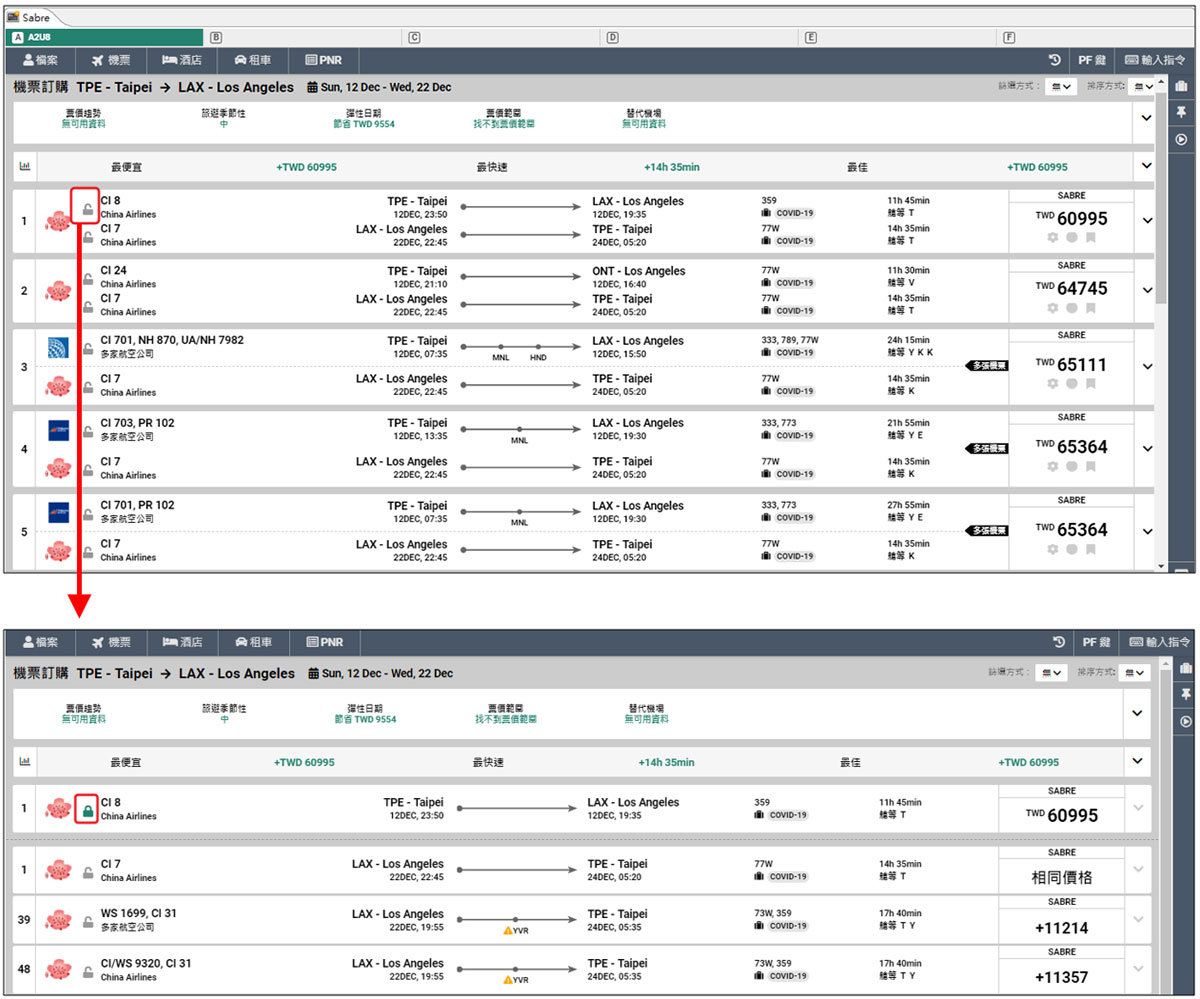
Task: Toggle the CI 7 lock in the TWD 64745 itinerary
Action: [x=88, y=306]
